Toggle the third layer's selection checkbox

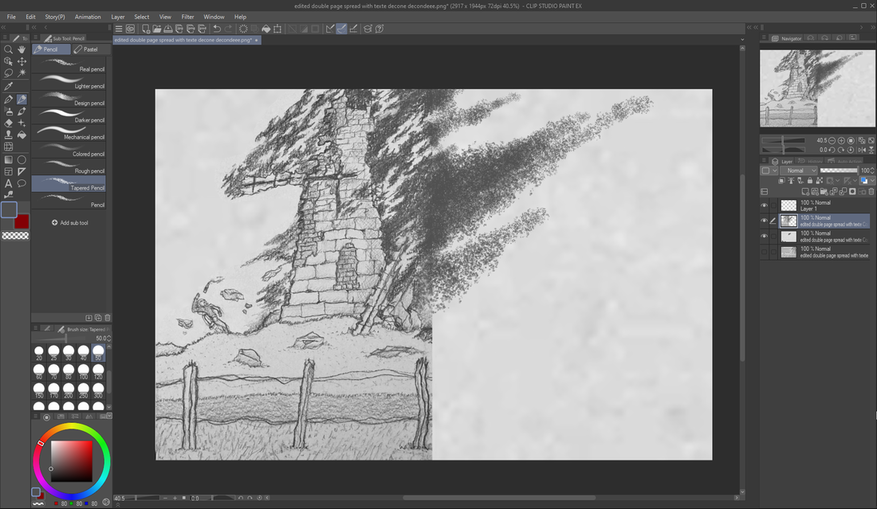pyautogui.click(x=774, y=237)
